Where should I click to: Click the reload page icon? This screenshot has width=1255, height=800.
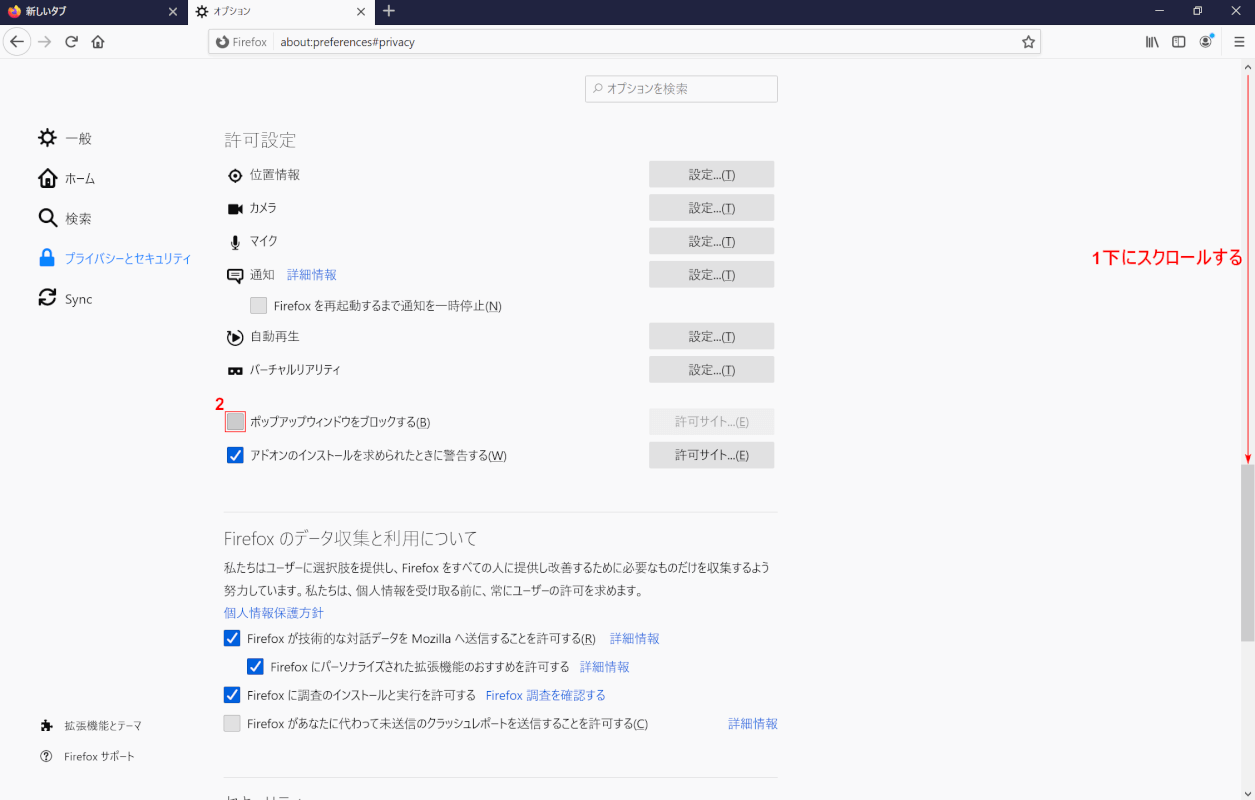(71, 42)
